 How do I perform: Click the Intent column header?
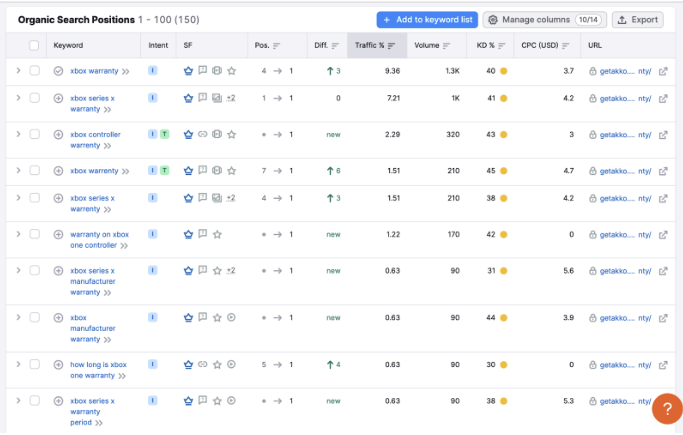[x=158, y=45]
